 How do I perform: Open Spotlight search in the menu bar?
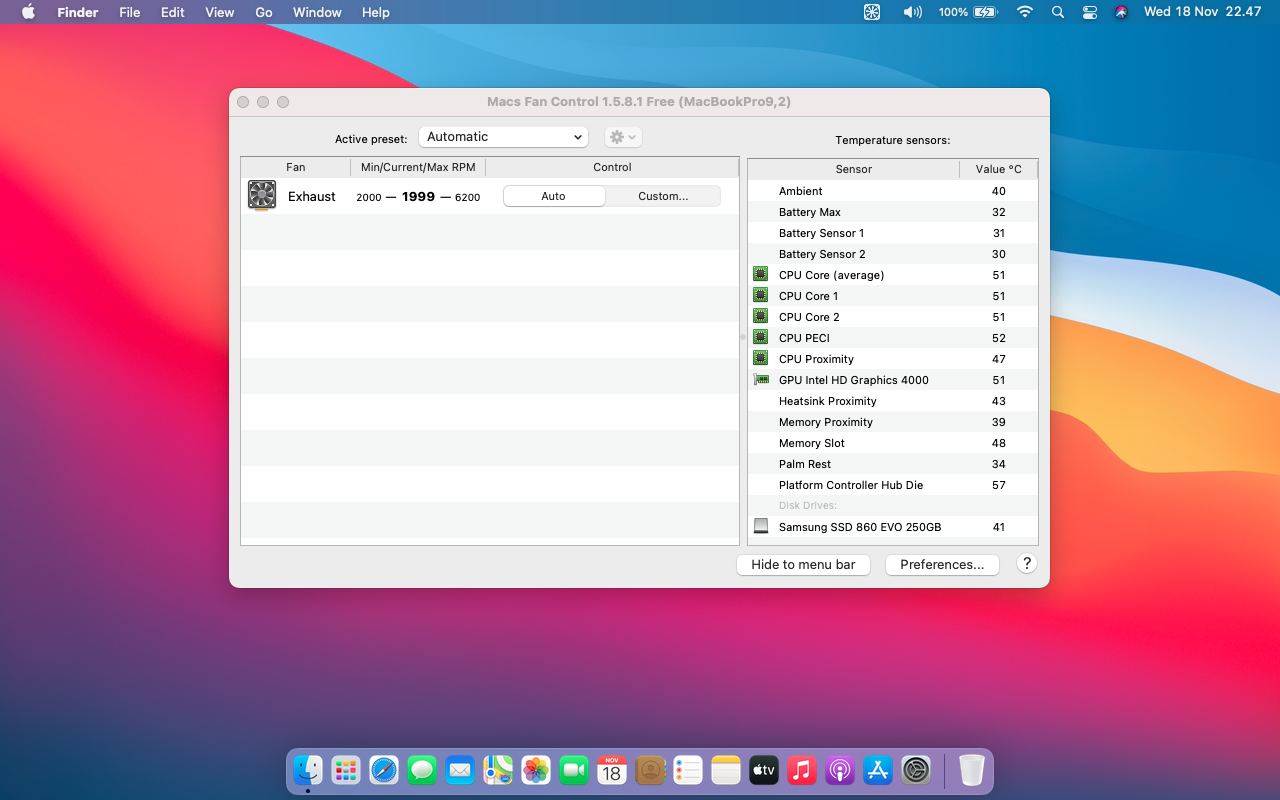coord(1058,12)
